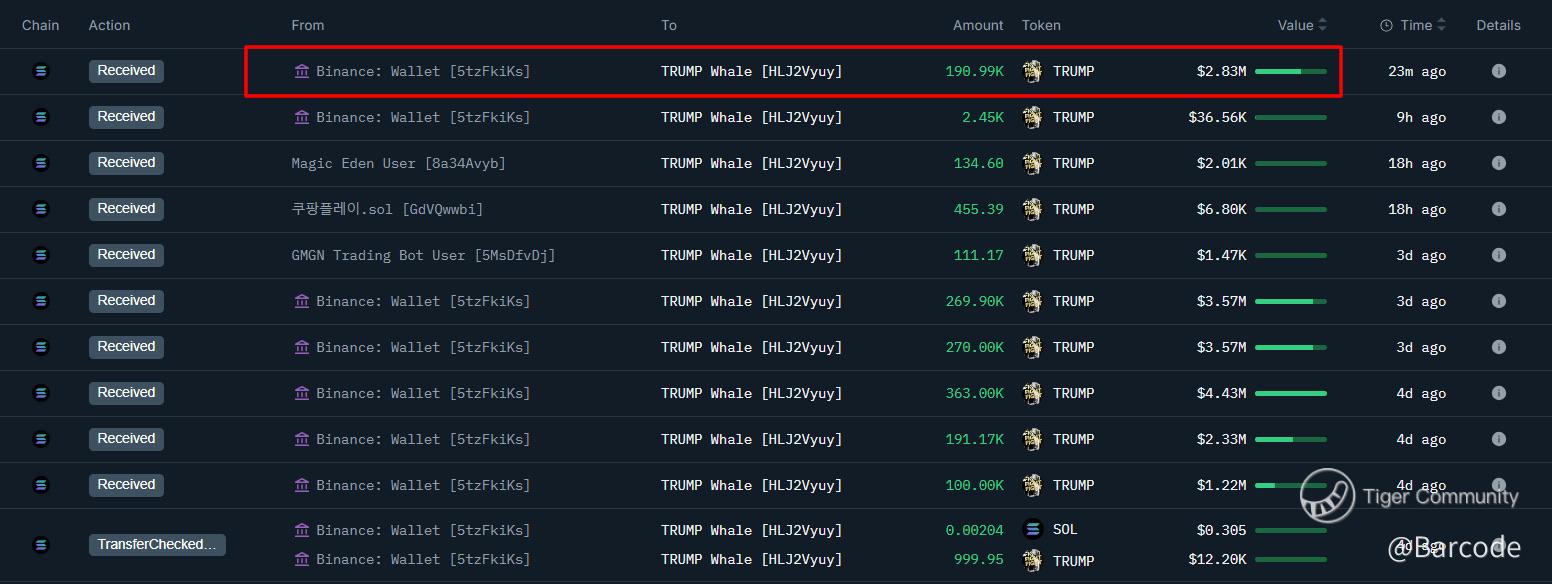Open Magic Eden User [8a34Avyb] address

point(398,163)
